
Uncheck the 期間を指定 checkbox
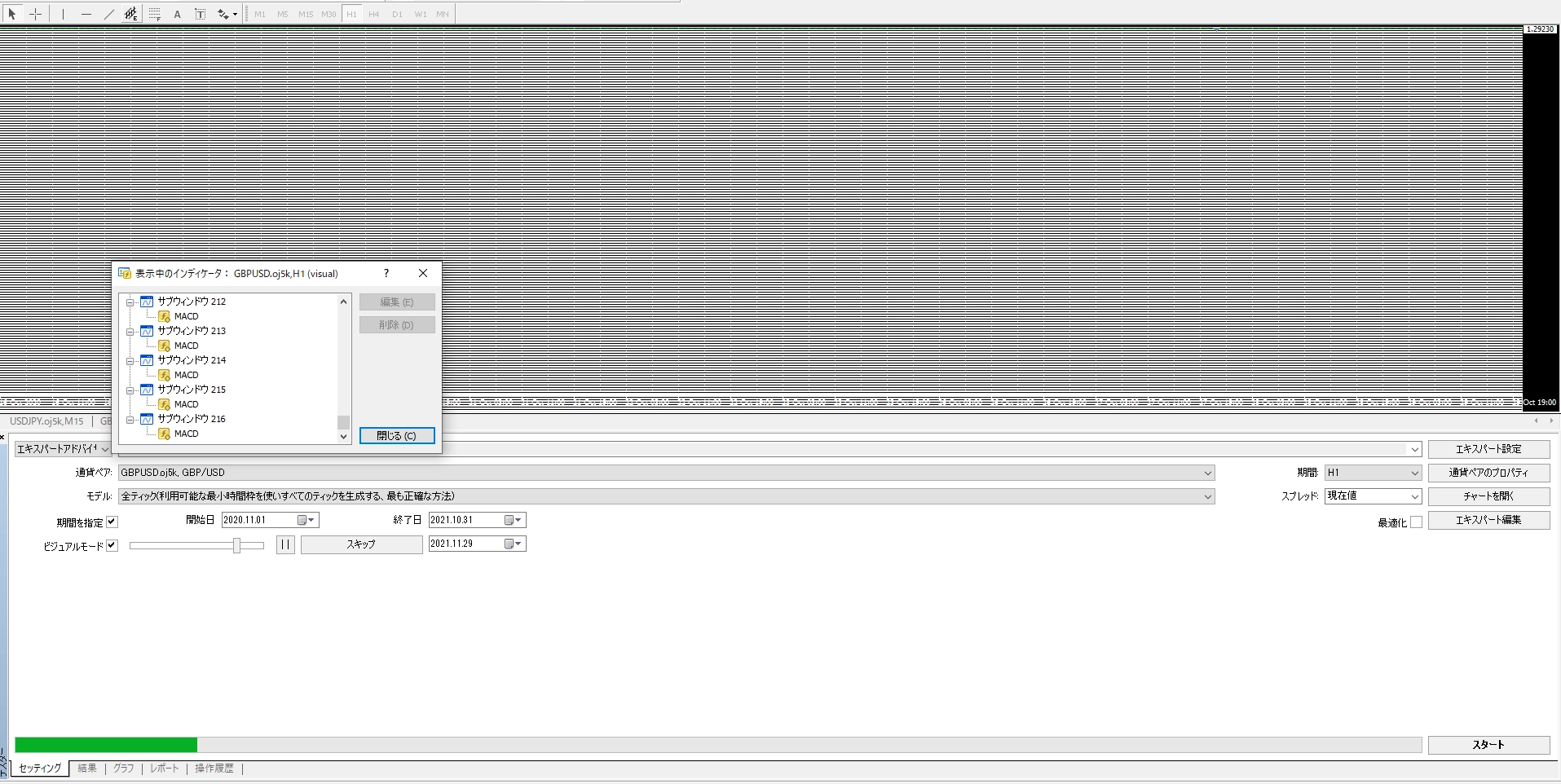pos(112,522)
